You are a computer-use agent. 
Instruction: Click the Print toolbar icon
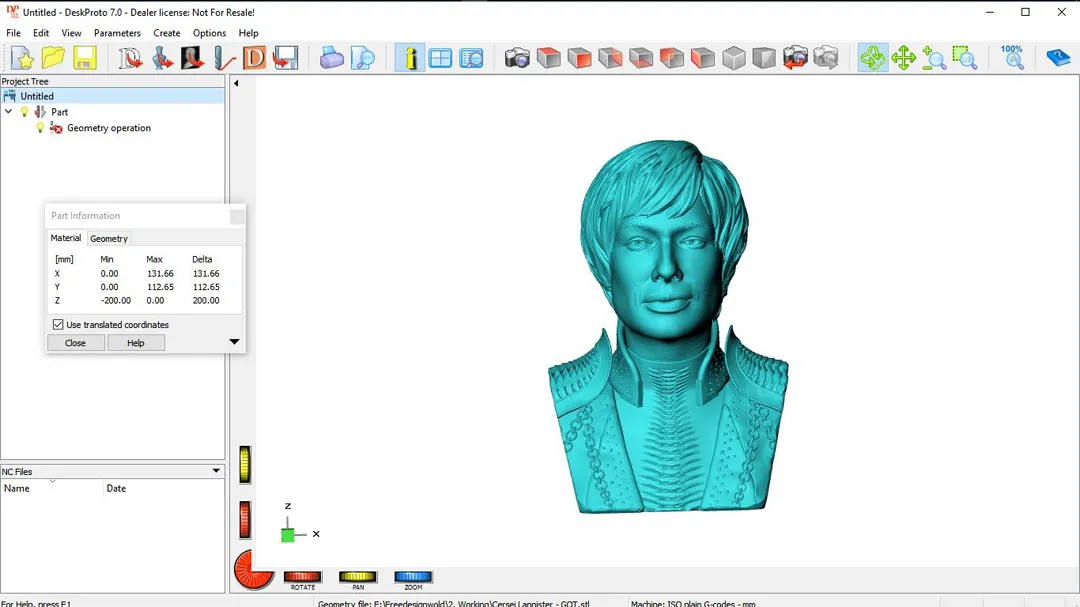(x=331, y=58)
